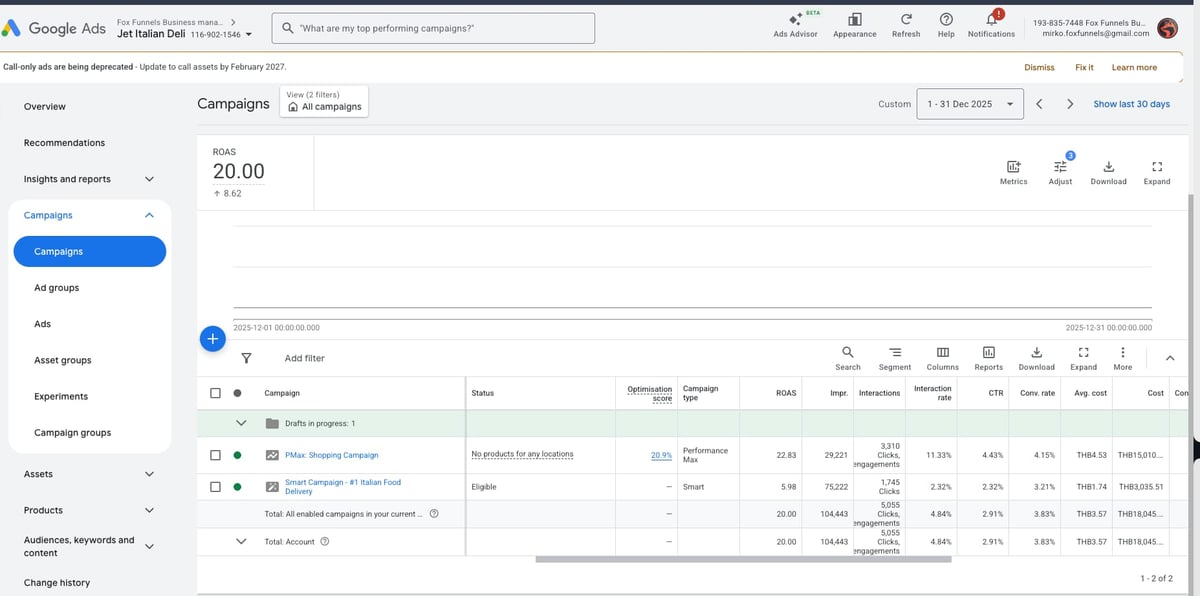Click the table Download icon
The height and width of the screenshot is (596, 1200).
[x=1036, y=352]
